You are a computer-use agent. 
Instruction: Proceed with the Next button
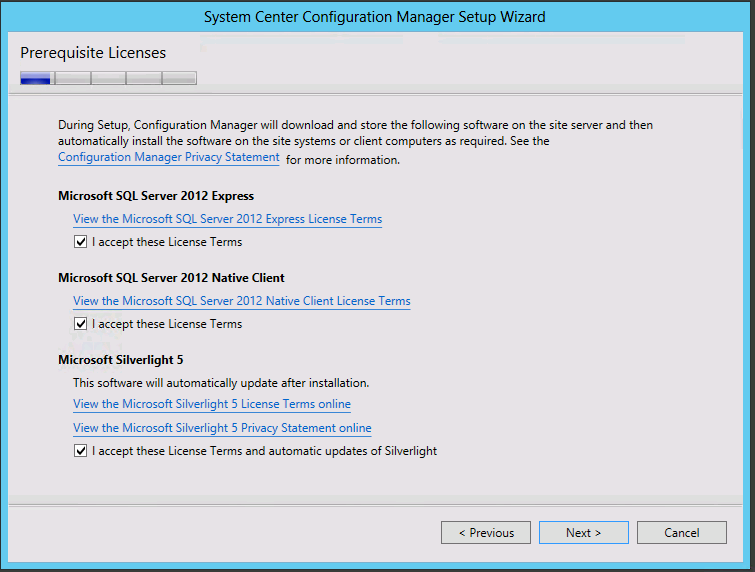point(584,533)
